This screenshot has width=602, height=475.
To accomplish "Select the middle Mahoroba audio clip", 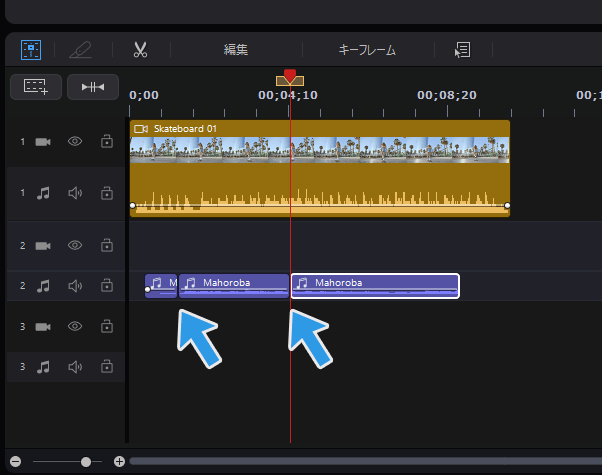I will click(234, 286).
